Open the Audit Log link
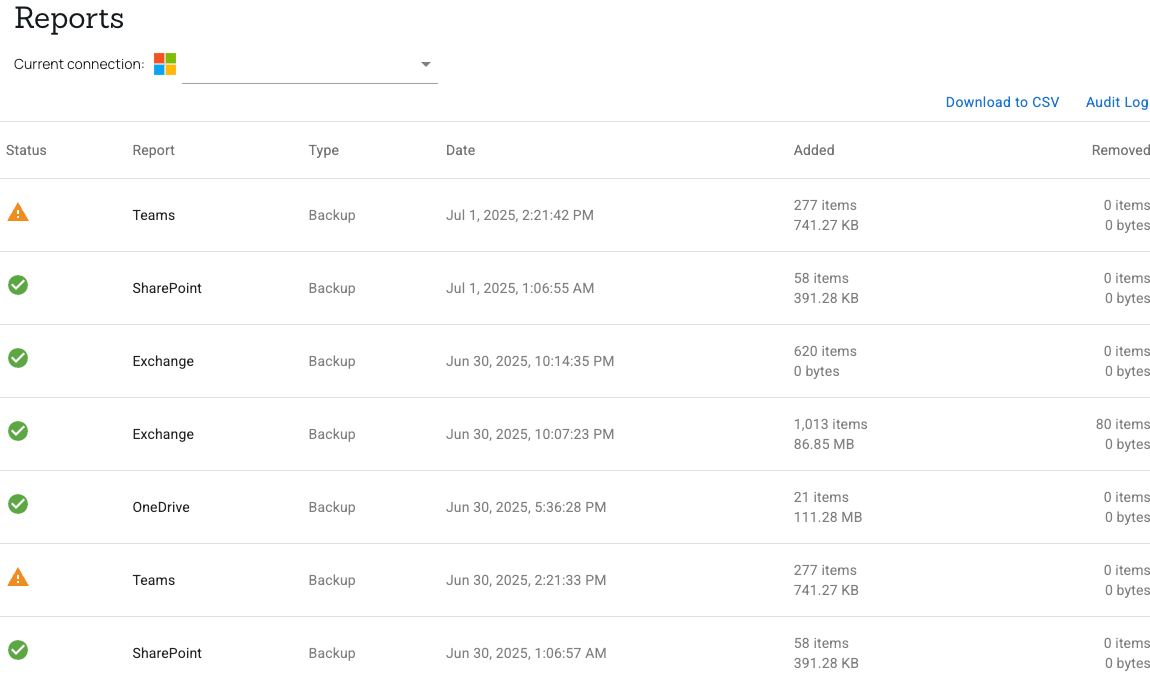This screenshot has height=683, width=1150. (x=1117, y=102)
